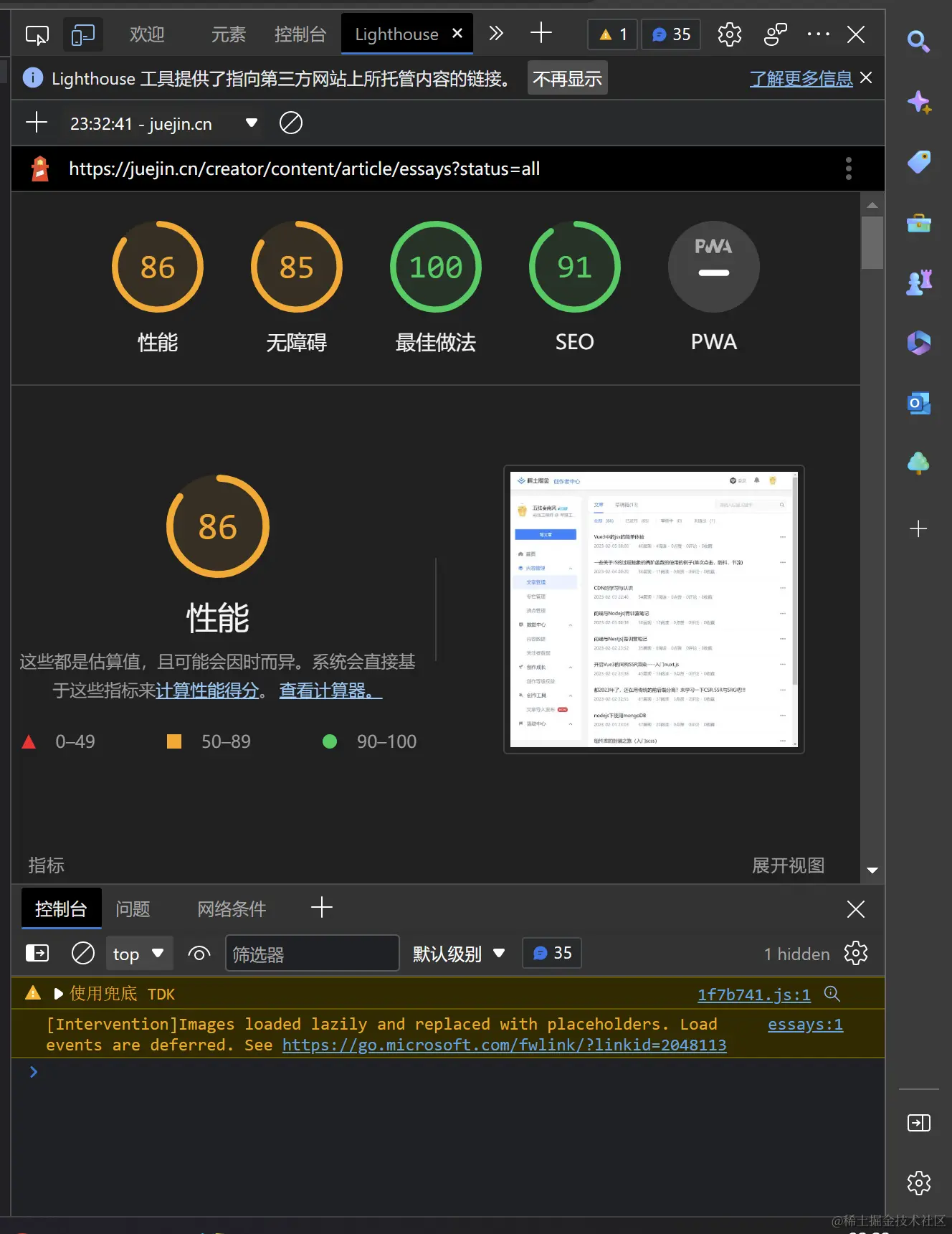Open the tree sidebar icon

pos(918,463)
